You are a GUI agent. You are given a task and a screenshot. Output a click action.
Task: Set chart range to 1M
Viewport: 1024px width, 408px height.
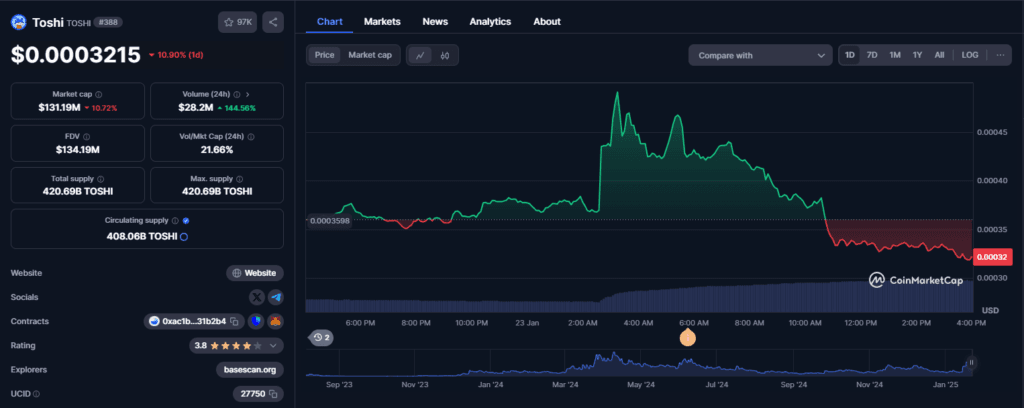pos(895,55)
